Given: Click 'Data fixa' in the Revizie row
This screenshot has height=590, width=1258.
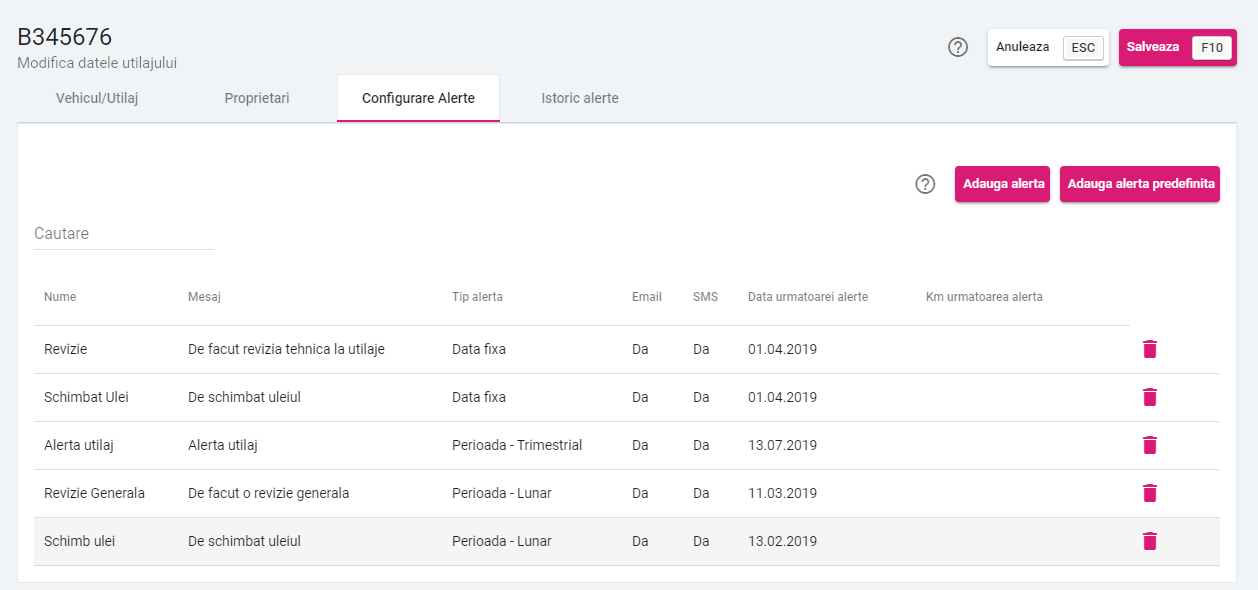Looking at the screenshot, I should coord(479,349).
